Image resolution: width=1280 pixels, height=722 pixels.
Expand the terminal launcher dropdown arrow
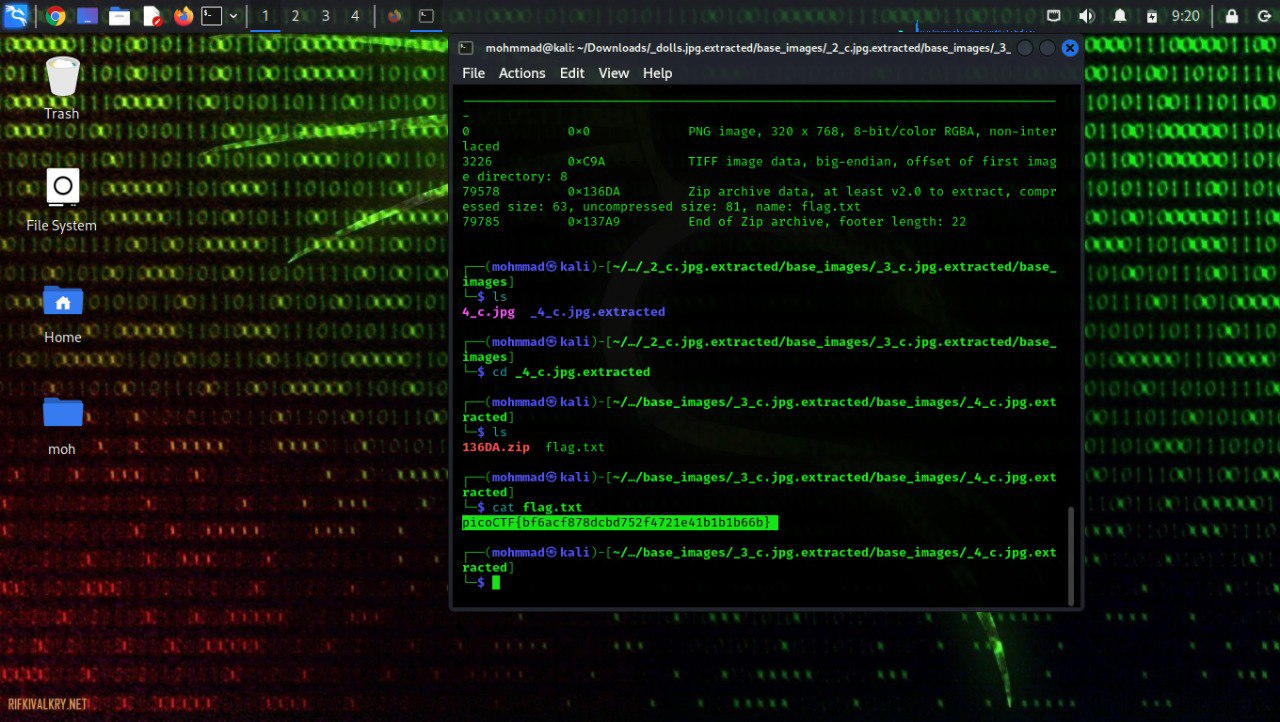click(234, 16)
